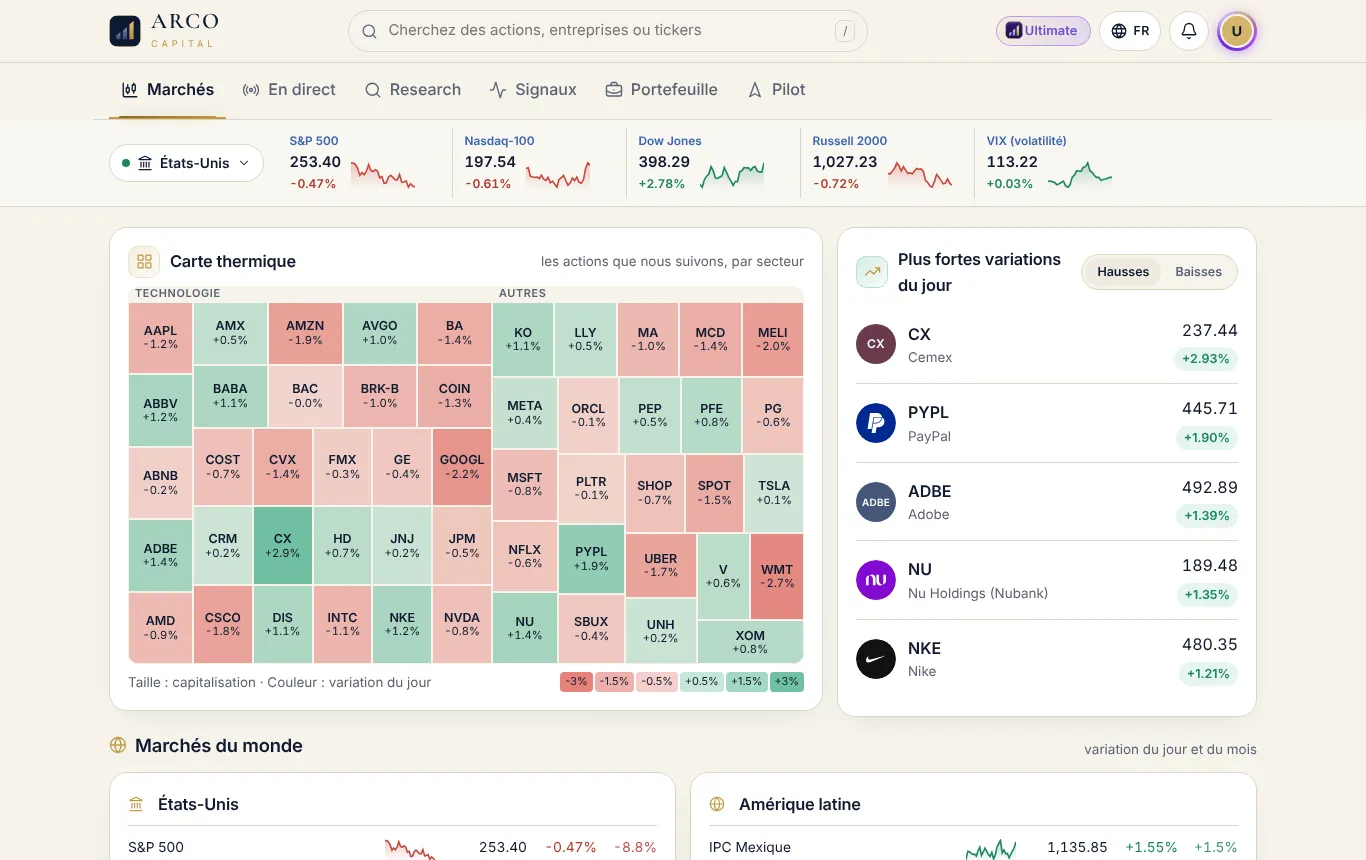Open the Signaux tab
Screen dimensions: 1366x860
point(533,90)
